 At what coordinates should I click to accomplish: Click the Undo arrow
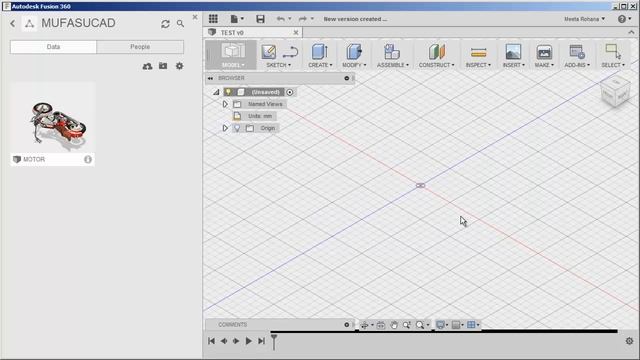pyautogui.click(x=281, y=19)
